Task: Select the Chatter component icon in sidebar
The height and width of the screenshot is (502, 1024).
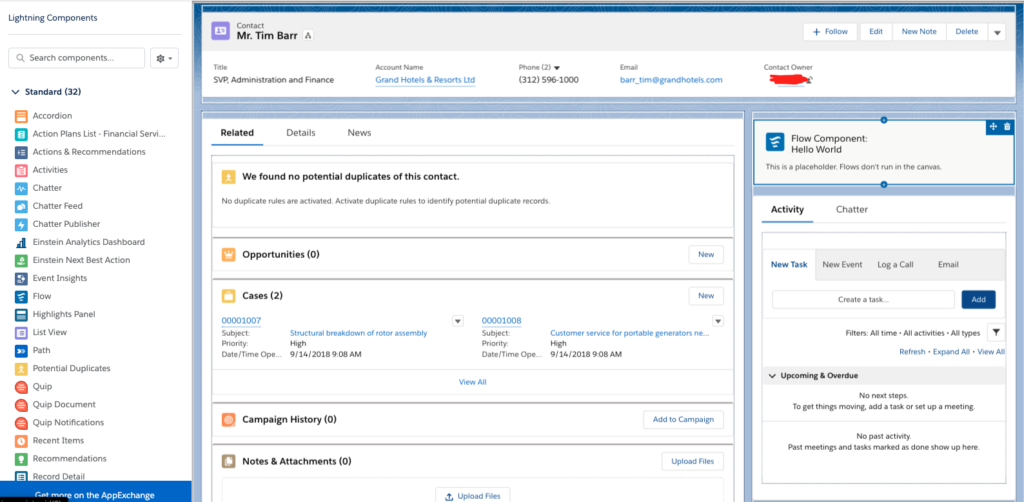Action: point(21,188)
